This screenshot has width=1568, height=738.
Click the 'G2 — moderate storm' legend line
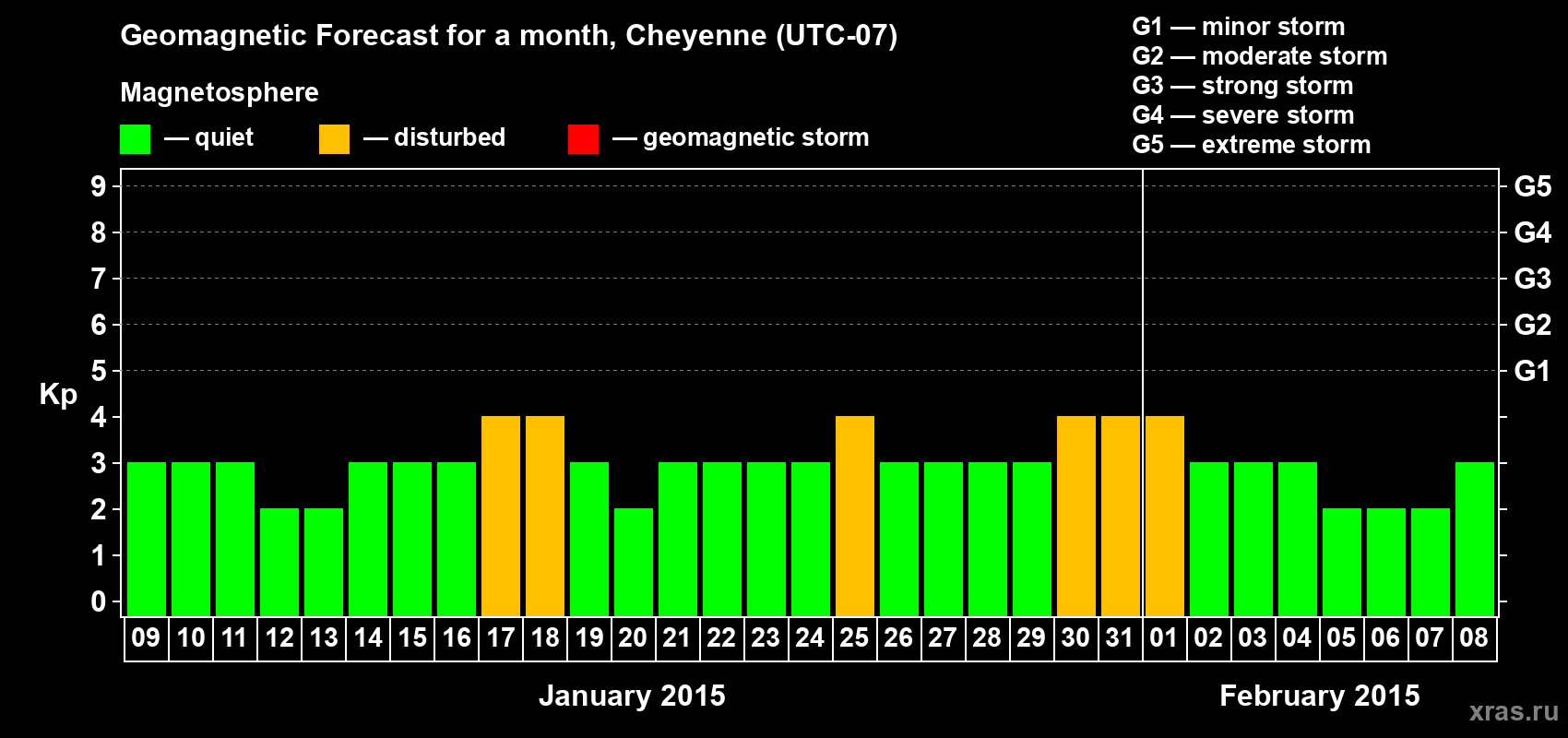pos(1260,56)
